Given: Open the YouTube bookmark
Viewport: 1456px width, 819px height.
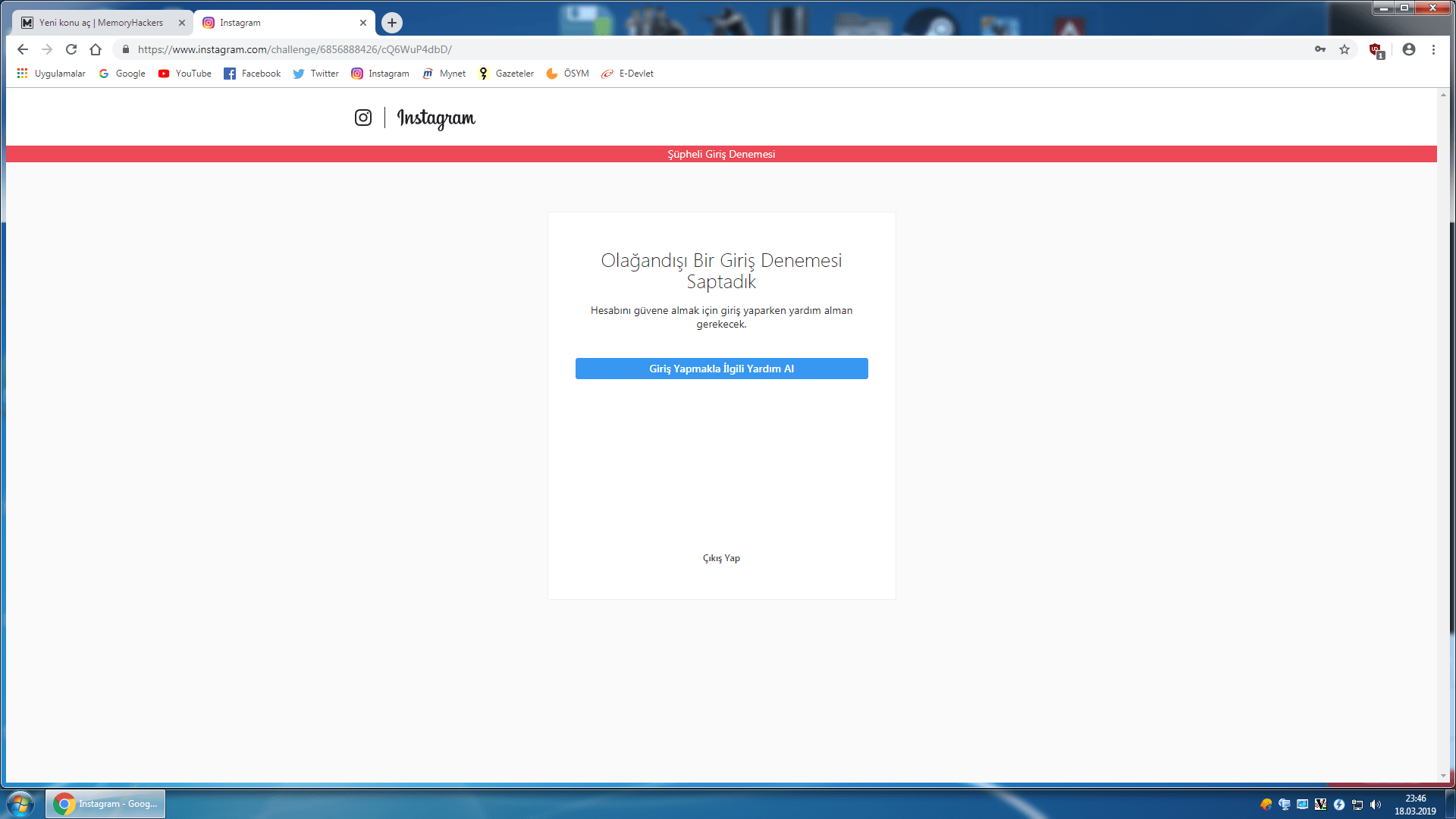Looking at the screenshot, I should click(185, 74).
